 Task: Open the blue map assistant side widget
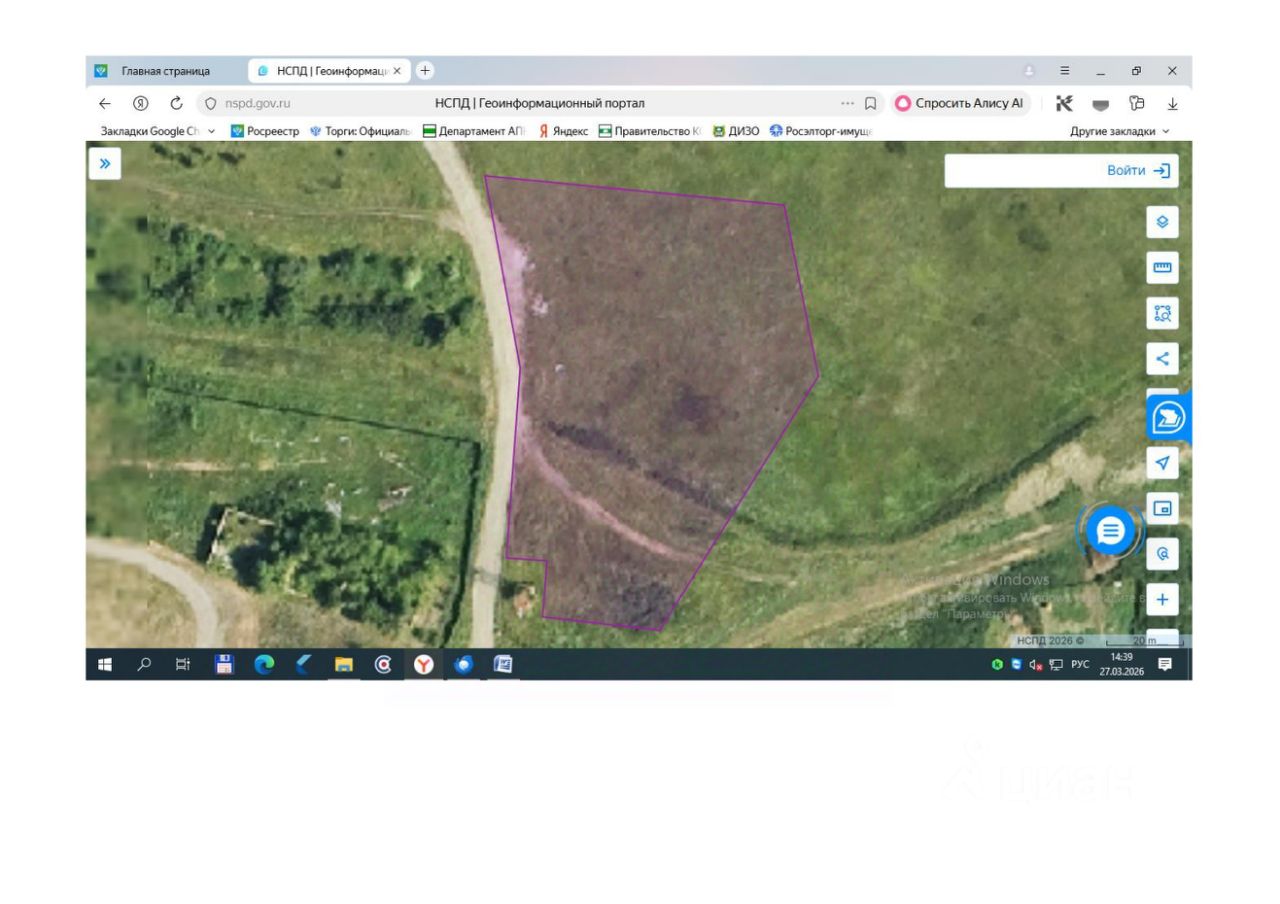(1169, 418)
